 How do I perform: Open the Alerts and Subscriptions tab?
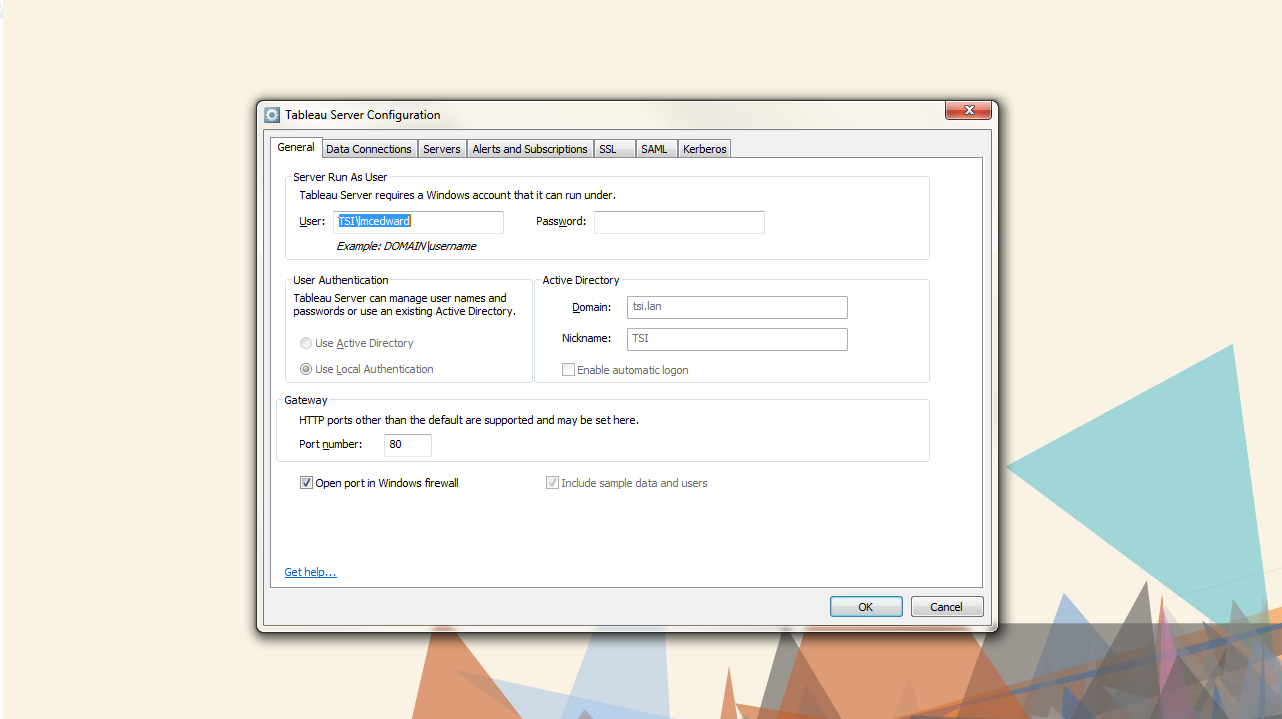[x=529, y=149]
